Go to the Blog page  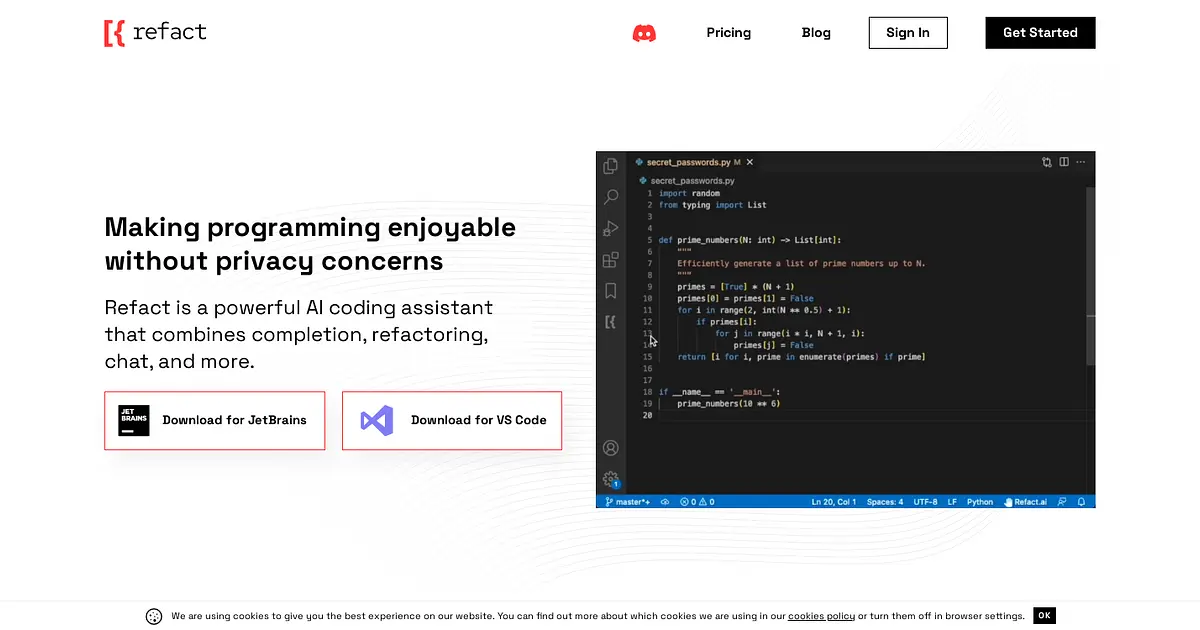[816, 33]
